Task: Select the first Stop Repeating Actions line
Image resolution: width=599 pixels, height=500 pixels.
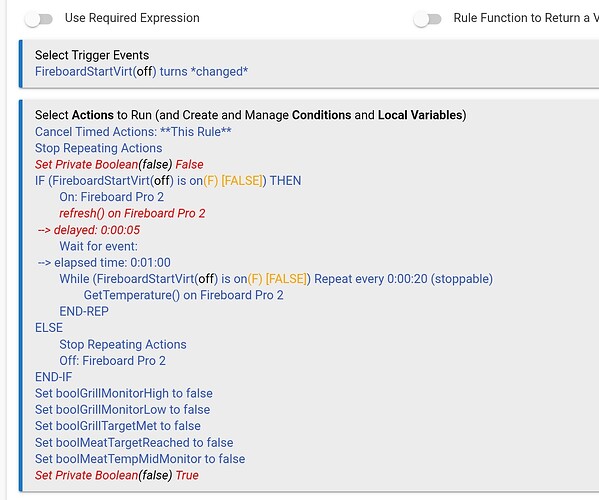Action: (99, 148)
